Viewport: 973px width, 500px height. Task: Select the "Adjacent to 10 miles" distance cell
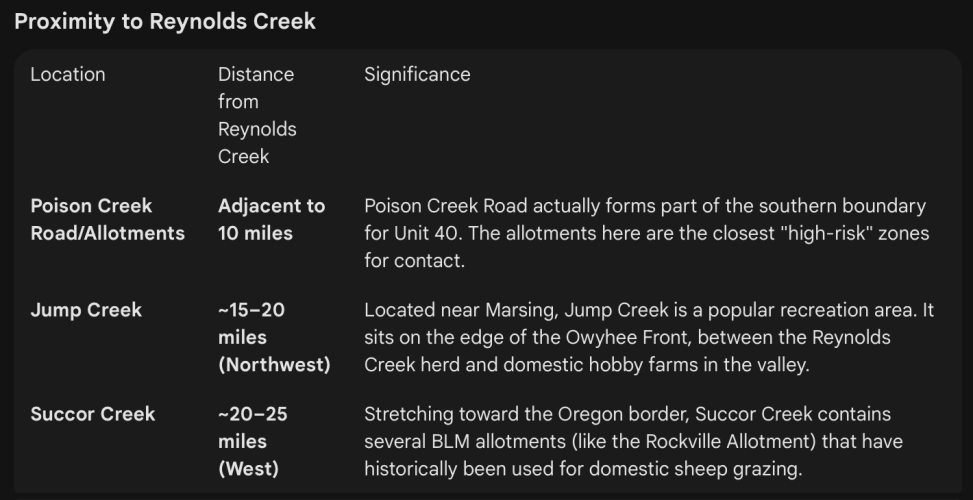pyautogui.click(x=271, y=219)
